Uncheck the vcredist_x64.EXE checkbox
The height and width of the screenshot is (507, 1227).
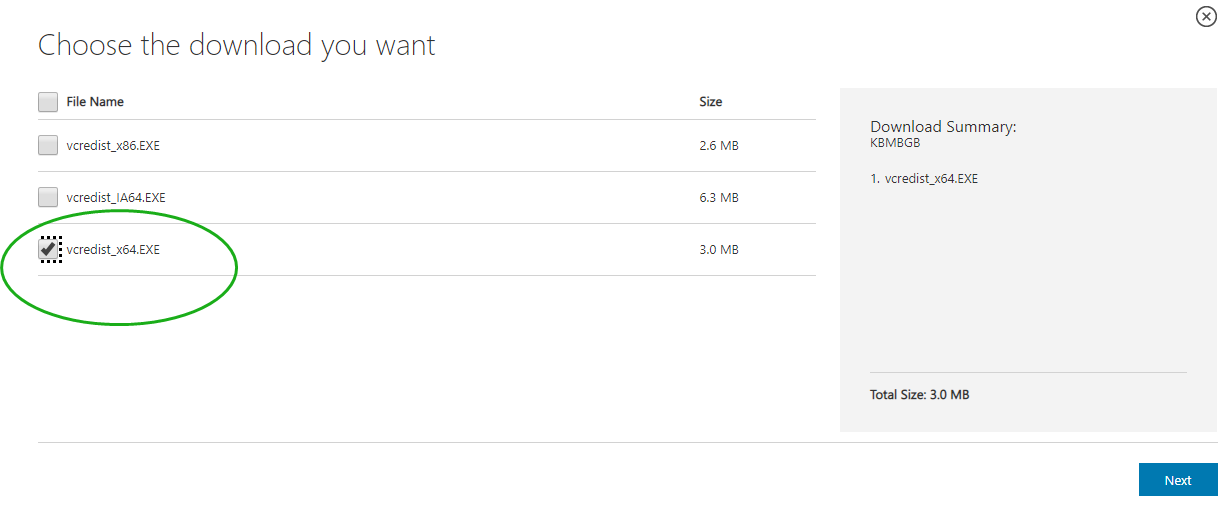pos(48,250)
